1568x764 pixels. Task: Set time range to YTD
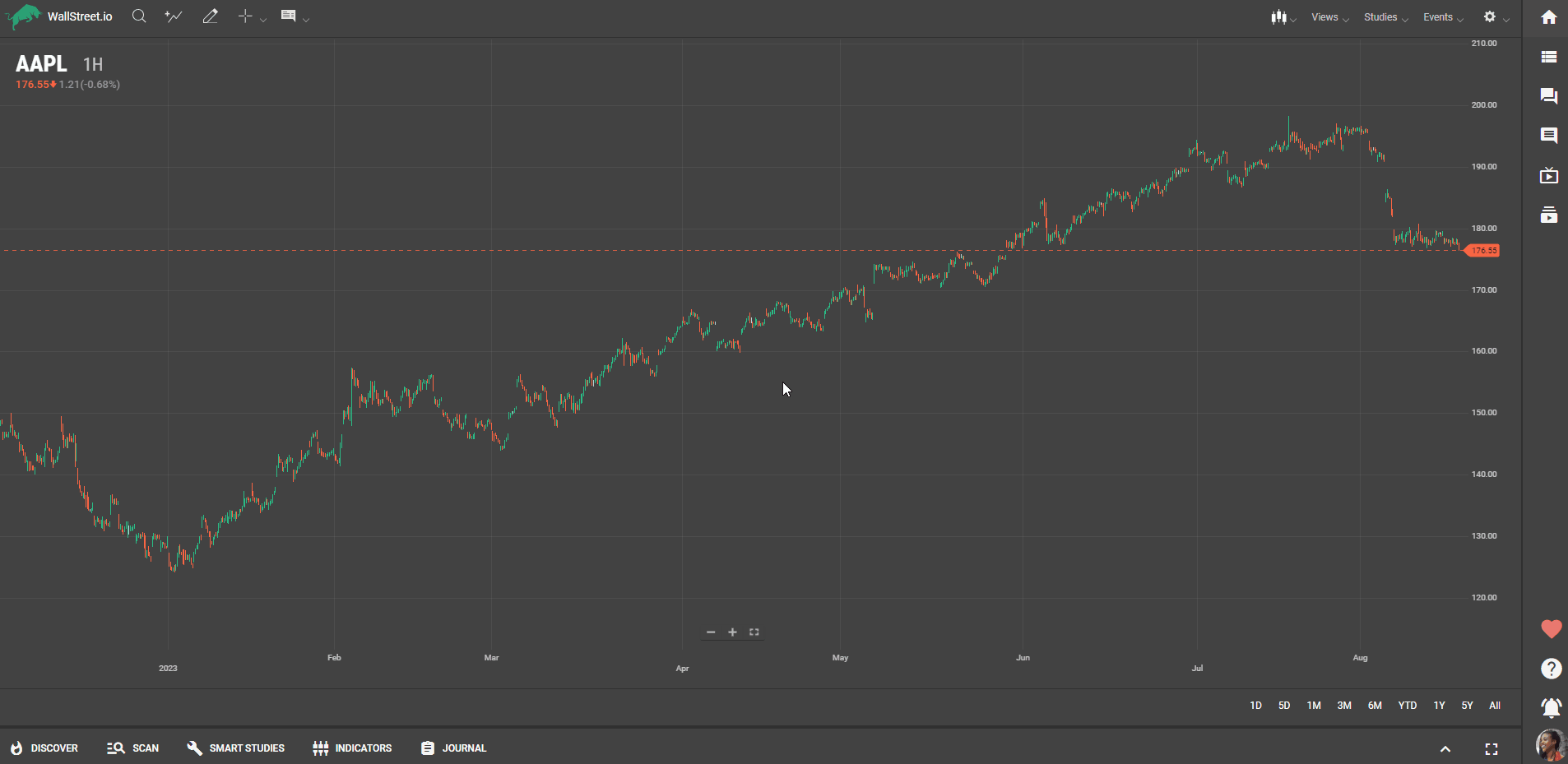pyautogui.click(x=1407, y=706)
